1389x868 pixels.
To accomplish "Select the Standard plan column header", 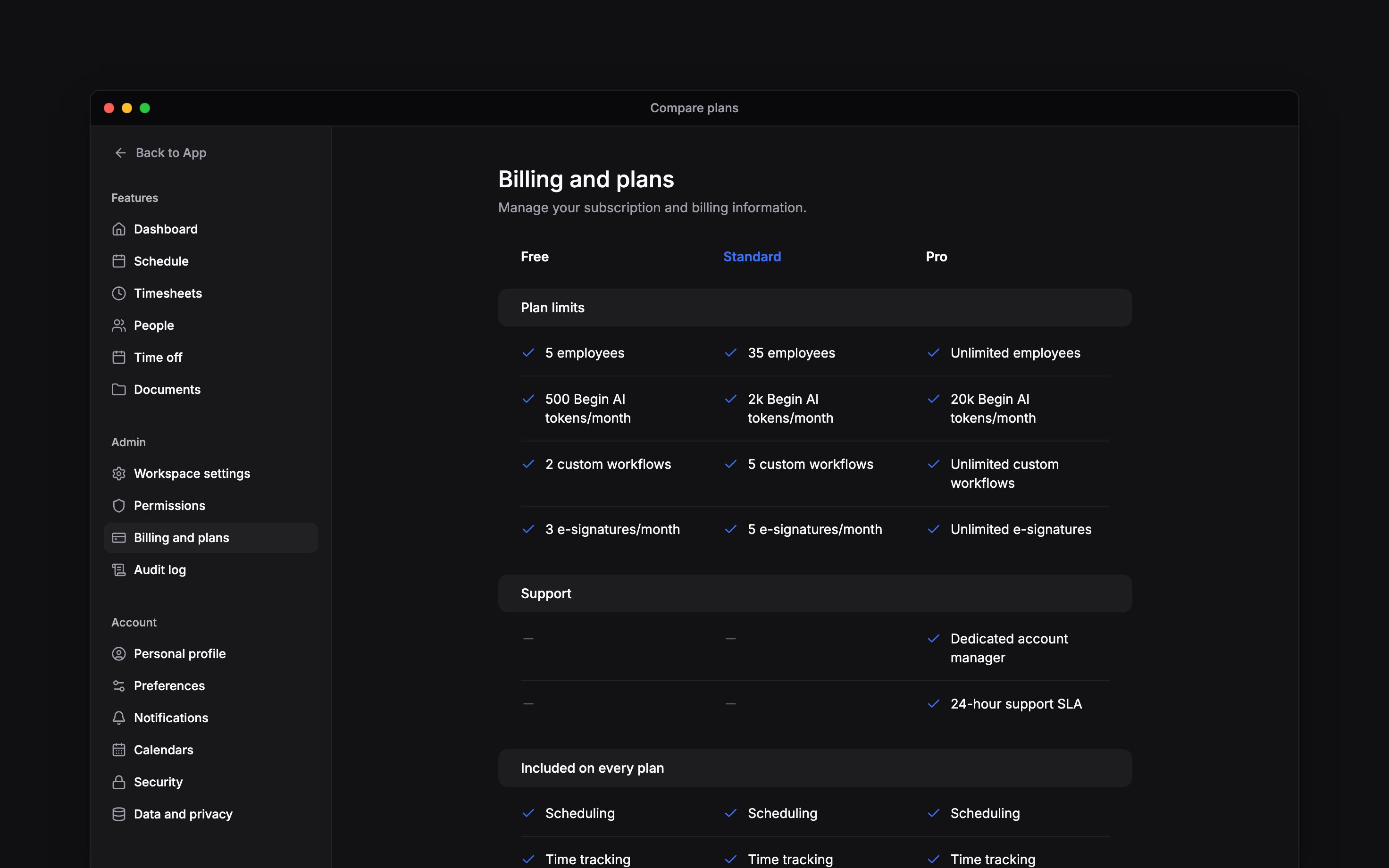I will (752, 257).
